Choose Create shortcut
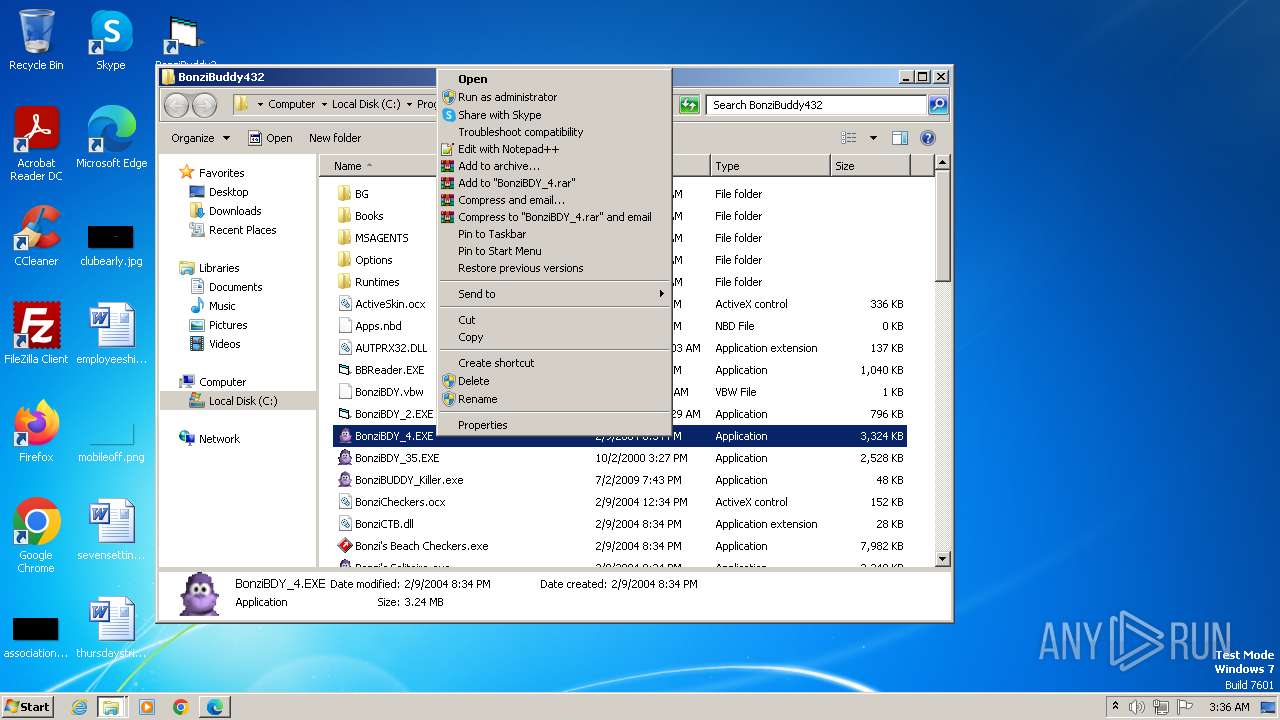Viewport: 1280px width, 720px height. (554, 363)
